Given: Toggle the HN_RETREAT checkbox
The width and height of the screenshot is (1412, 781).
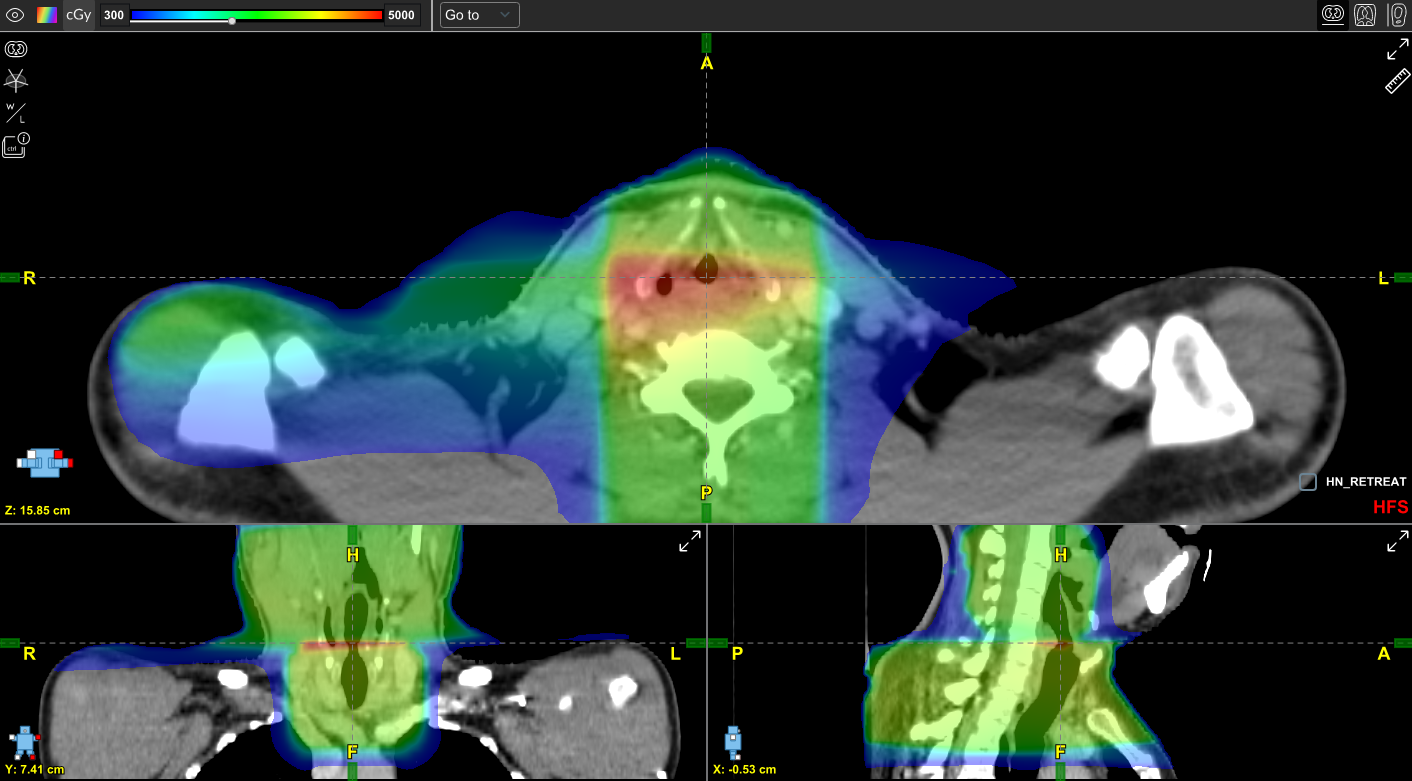Looking at the screenshot, I should click(x=1308, y=482).
